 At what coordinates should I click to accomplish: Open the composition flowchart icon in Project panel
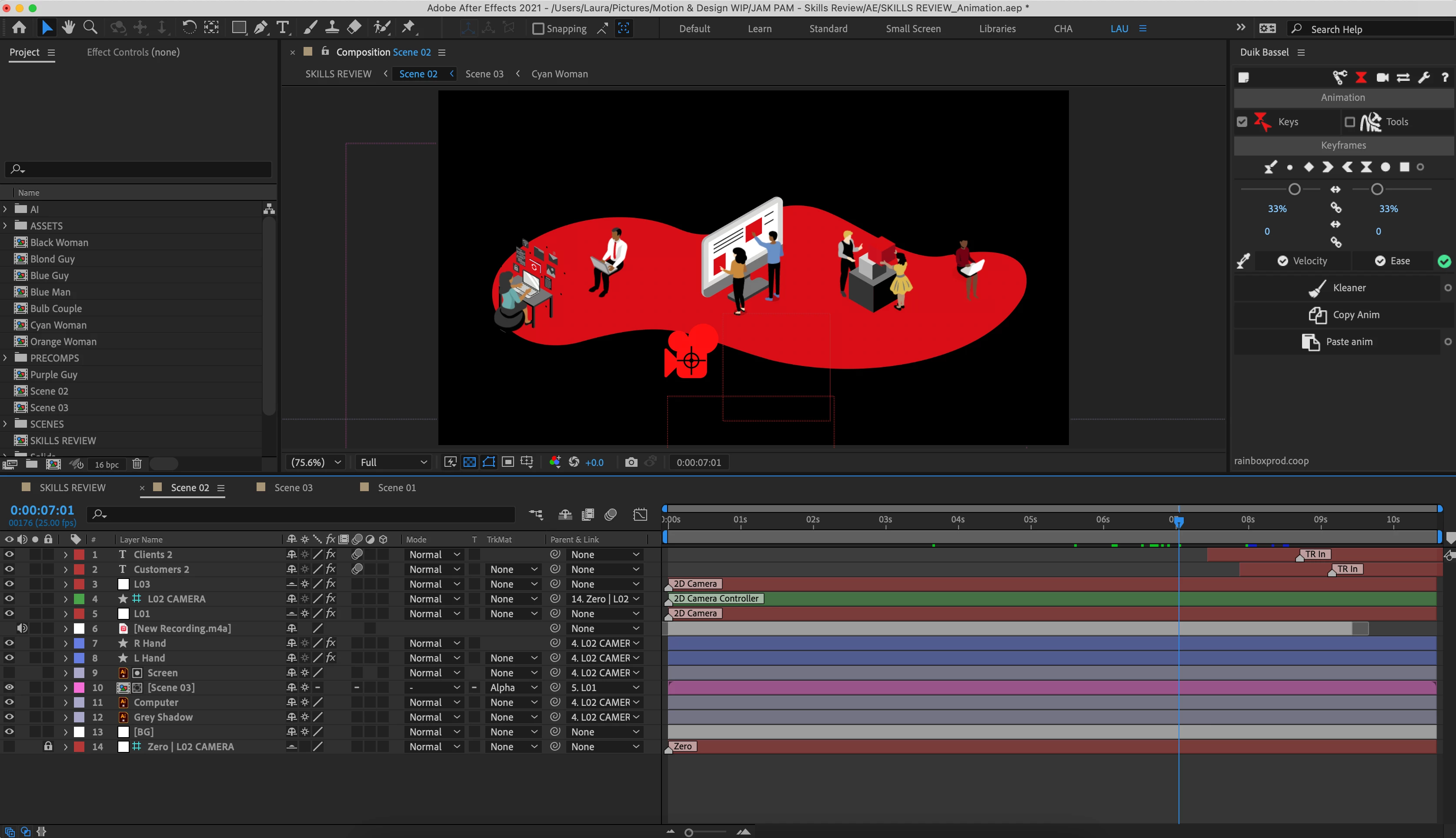(x=269, y=209)
